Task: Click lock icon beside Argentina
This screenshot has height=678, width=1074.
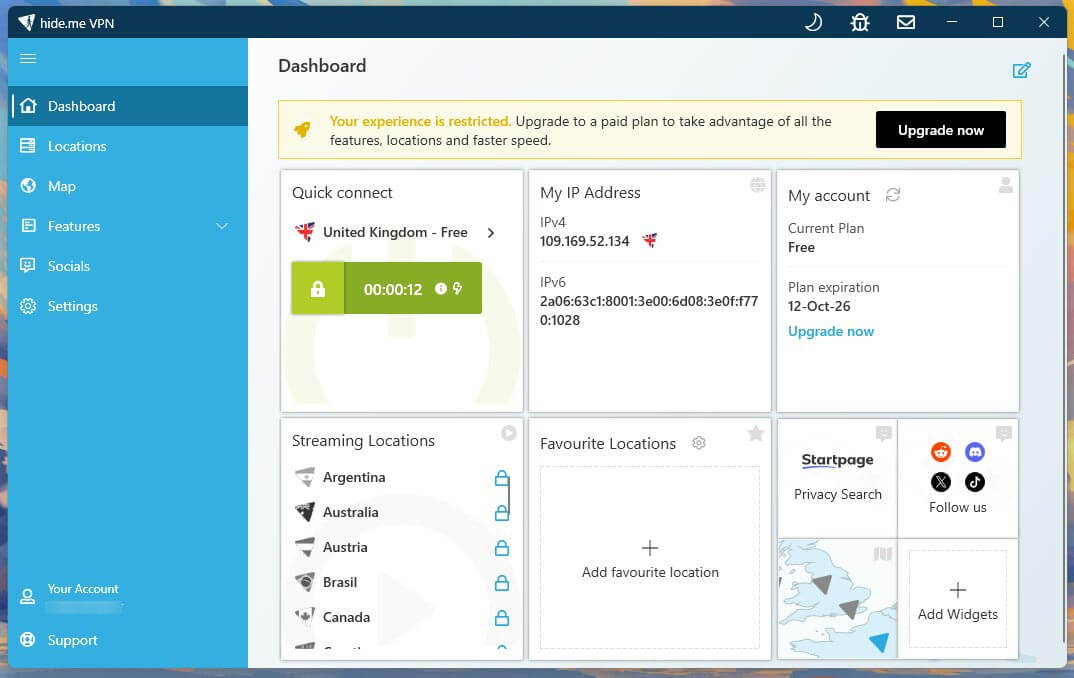Action: pyautogui.click(x=501, y=478)
